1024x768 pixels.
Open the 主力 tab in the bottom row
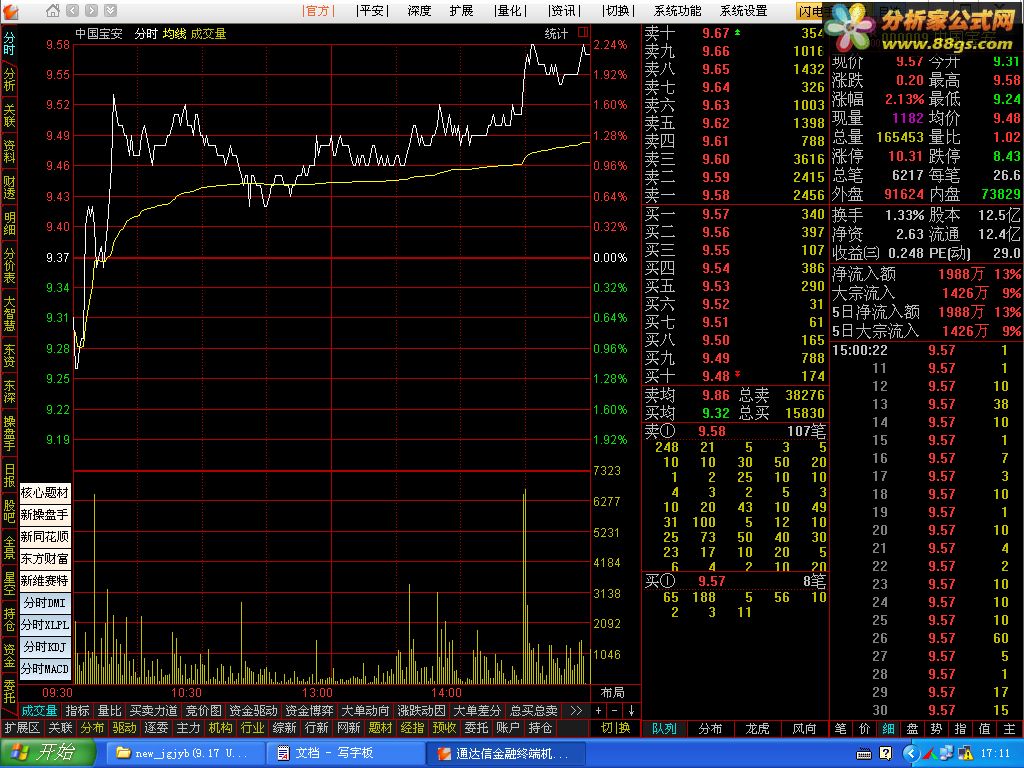pyautogui.click(x=188, y=728)
